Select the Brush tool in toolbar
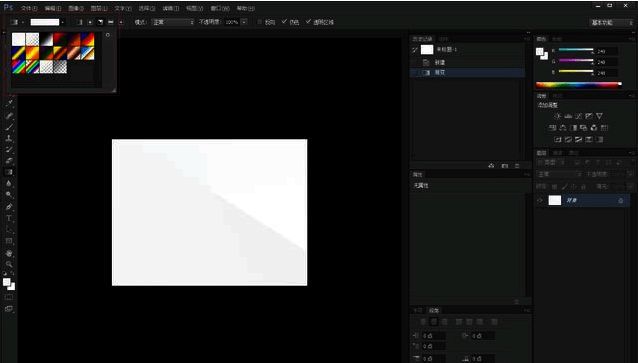The image size is (638, 363). click(9, 127)
